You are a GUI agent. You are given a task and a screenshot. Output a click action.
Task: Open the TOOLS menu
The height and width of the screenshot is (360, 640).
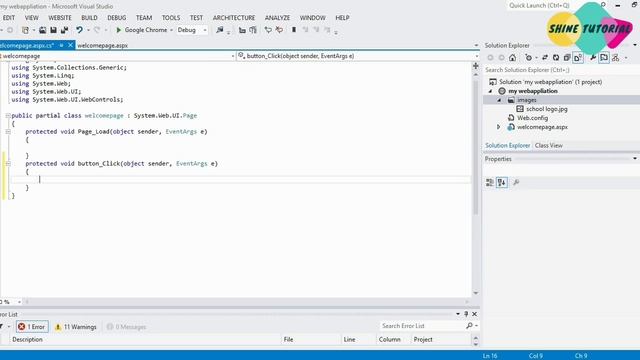[171, 18]
